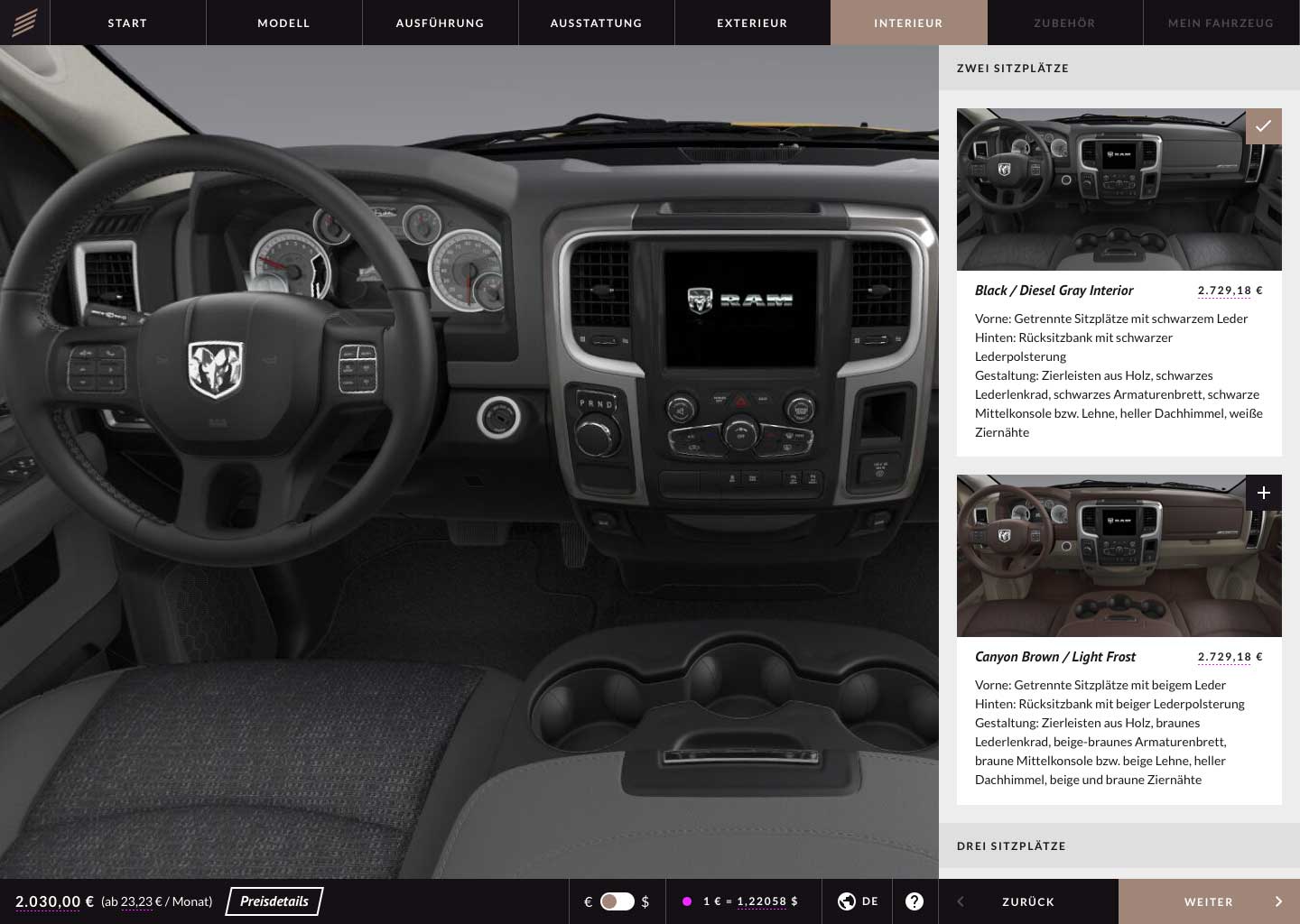The height and width of the screenshot is (924, 1300).
Task: Click the active INTERIEUR tab
Action: point(908,23)
